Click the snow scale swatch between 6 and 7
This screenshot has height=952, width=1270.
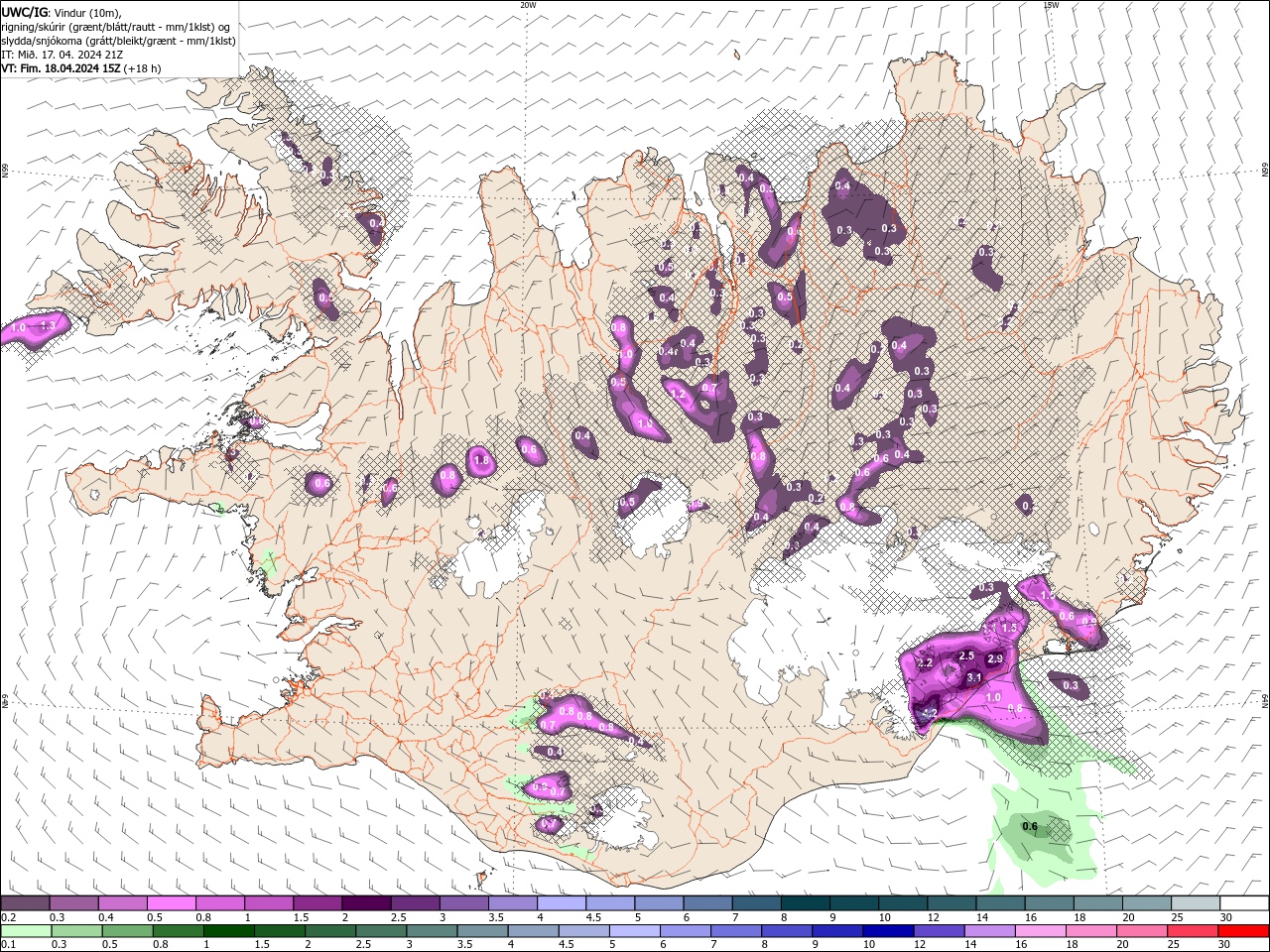707,903
